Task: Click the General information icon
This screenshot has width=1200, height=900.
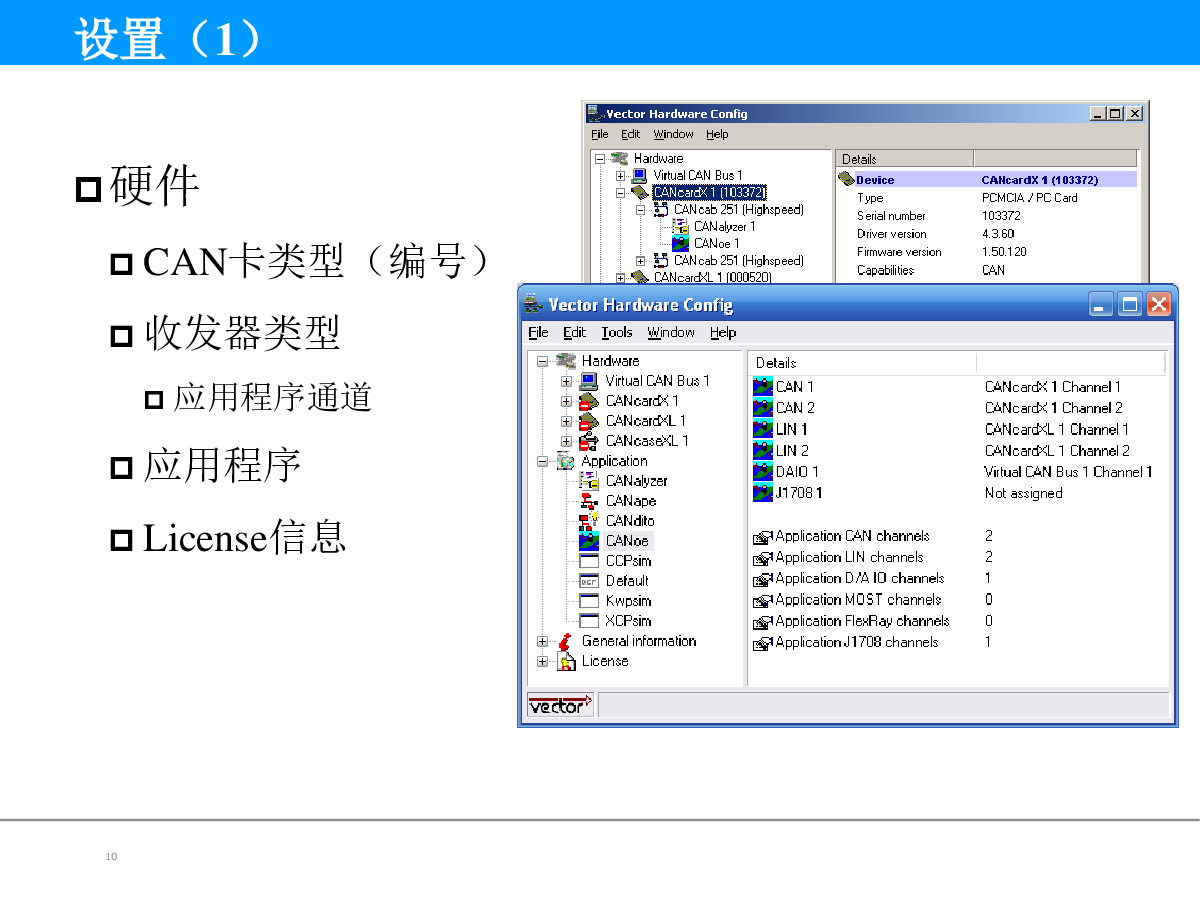Action: (566, 641)
